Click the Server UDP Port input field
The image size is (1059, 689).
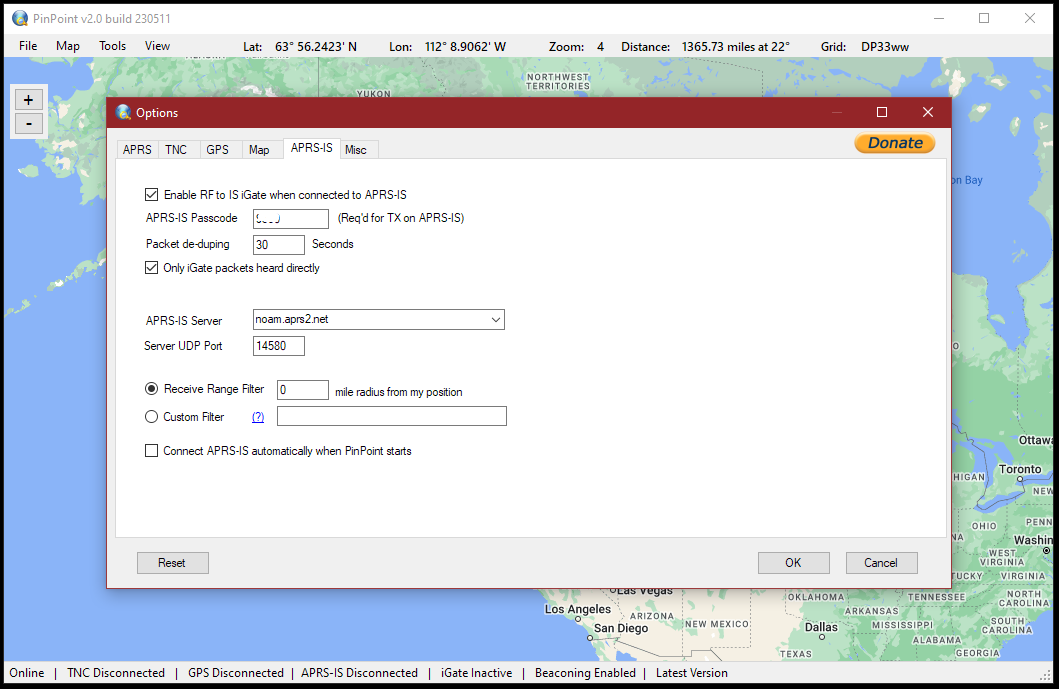[278, 345]
